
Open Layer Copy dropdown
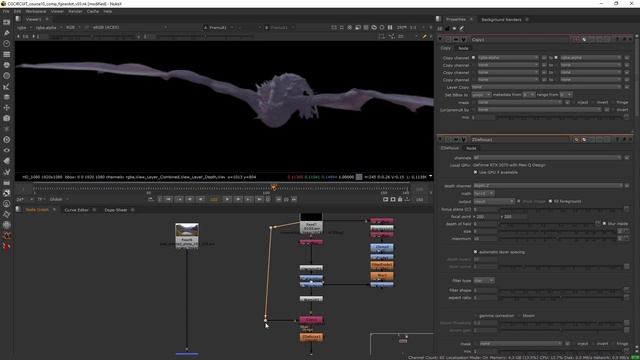coord(547,87)
